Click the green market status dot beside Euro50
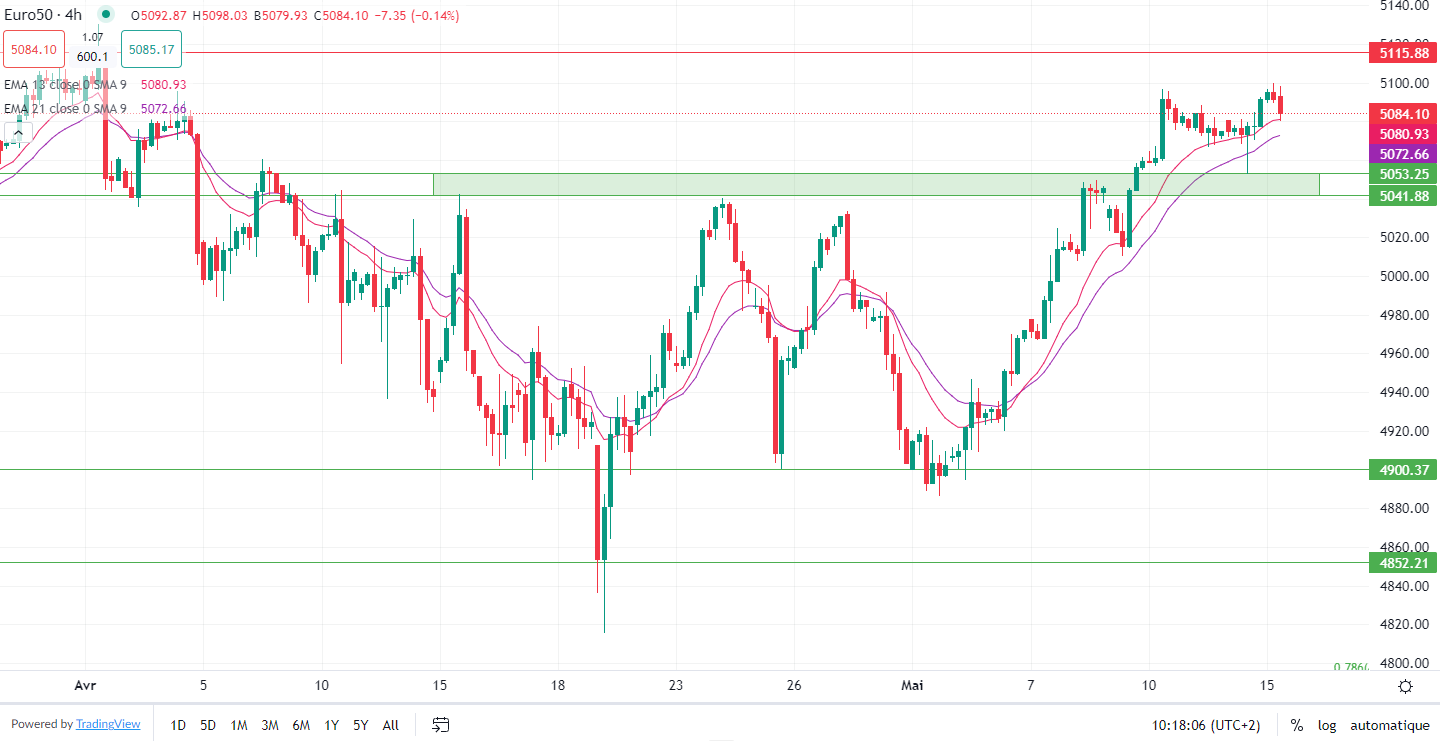1440x741 pixels. (x=105, y=15)
